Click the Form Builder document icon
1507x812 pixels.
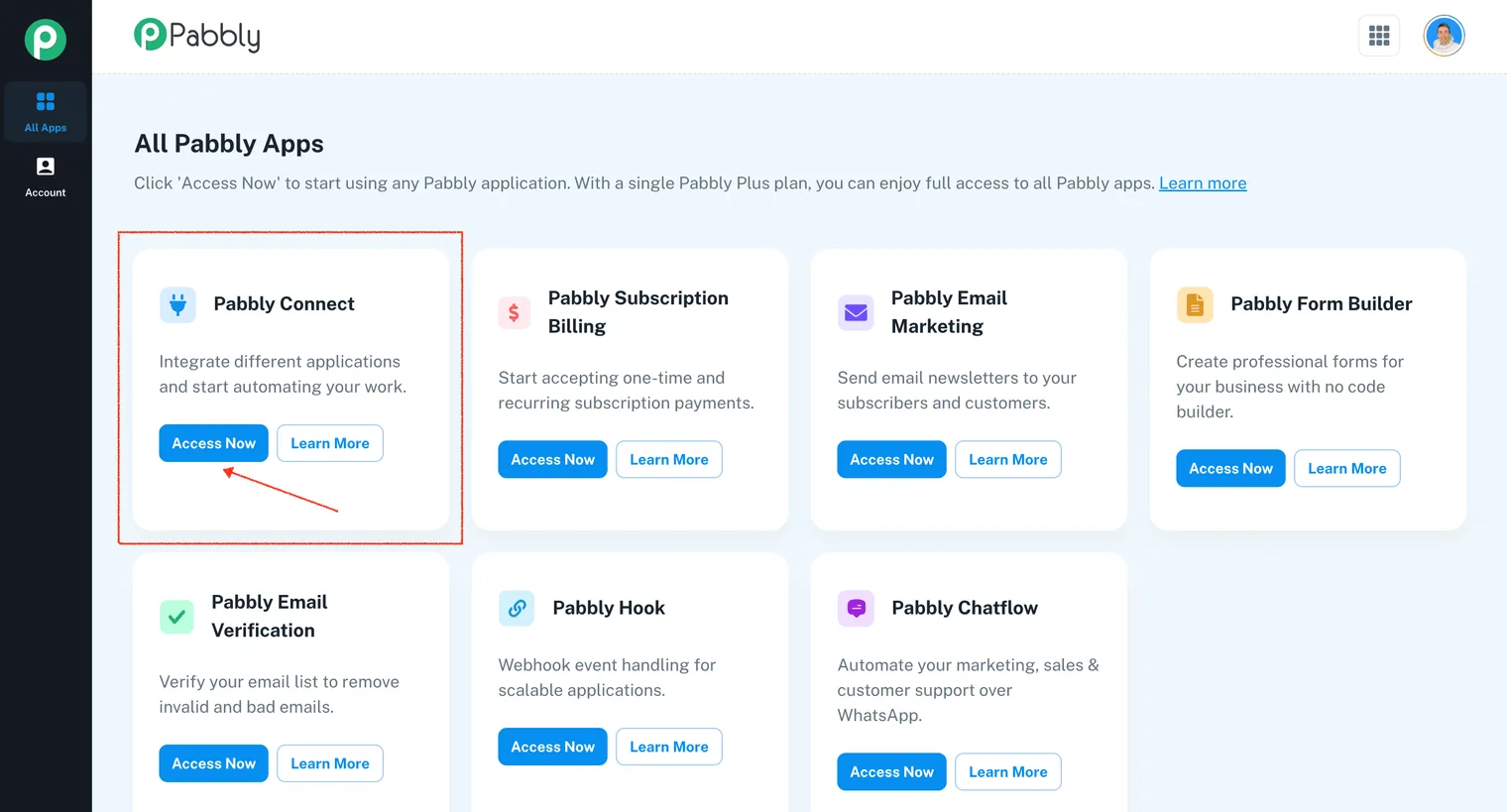pyautogui.click(x=1195, y=304)
